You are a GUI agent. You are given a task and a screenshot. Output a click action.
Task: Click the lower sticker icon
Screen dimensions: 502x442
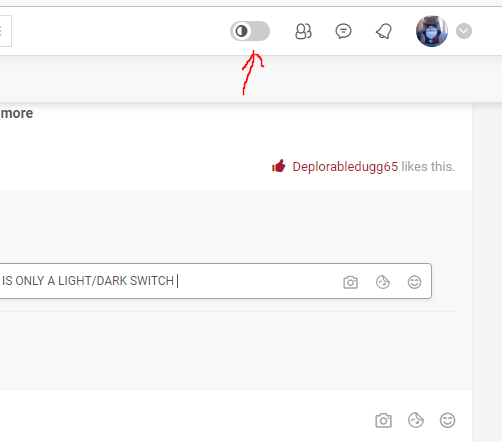tap(416, 420)
